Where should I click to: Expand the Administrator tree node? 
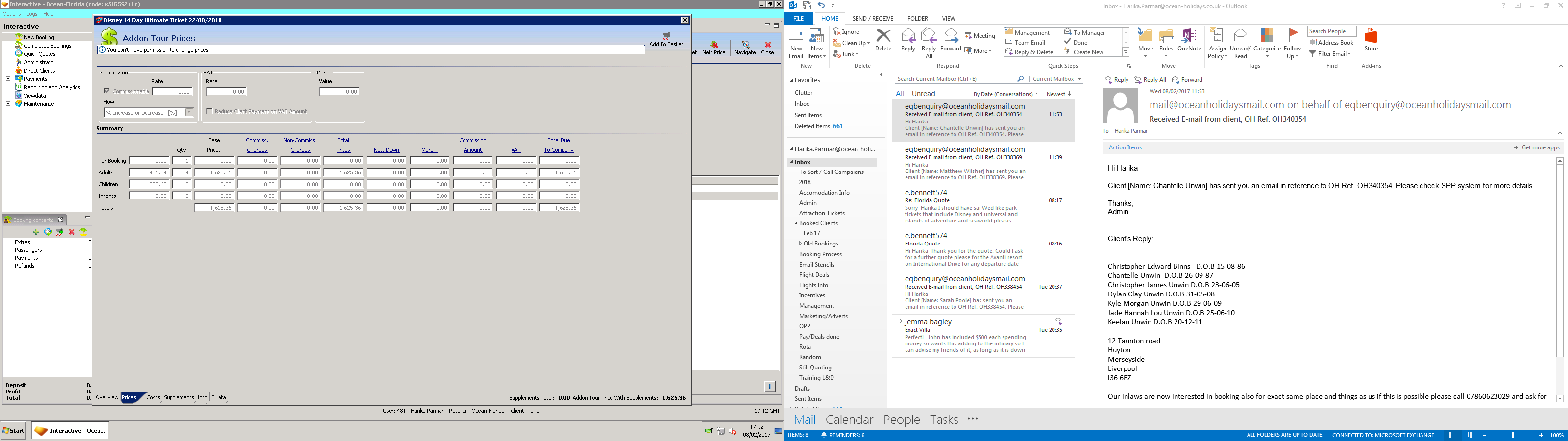pyautogui.click(x=8, y=62)
